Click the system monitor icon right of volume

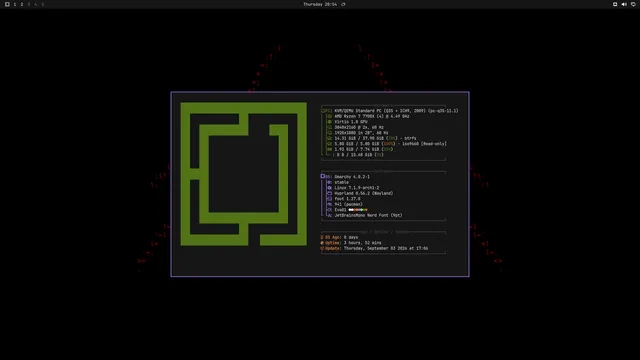point(633,4)
